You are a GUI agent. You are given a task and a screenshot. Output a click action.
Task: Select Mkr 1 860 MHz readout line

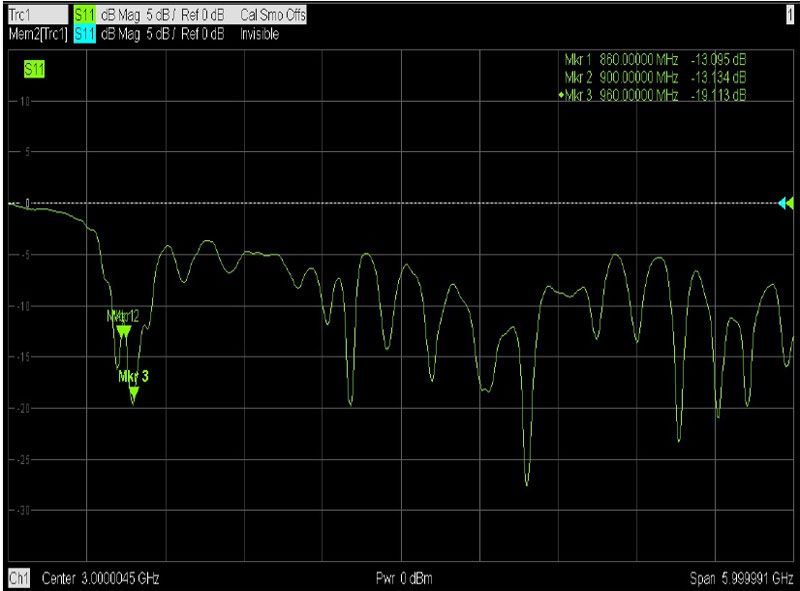pos(655,60)
